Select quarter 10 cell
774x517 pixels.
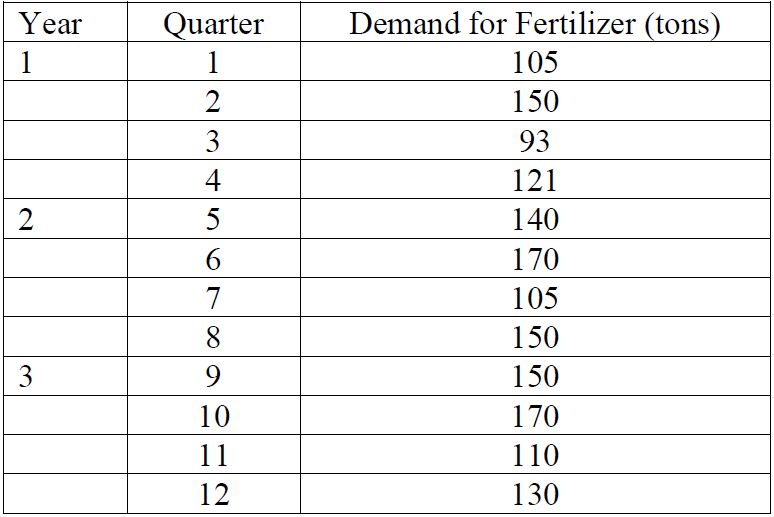213,416
